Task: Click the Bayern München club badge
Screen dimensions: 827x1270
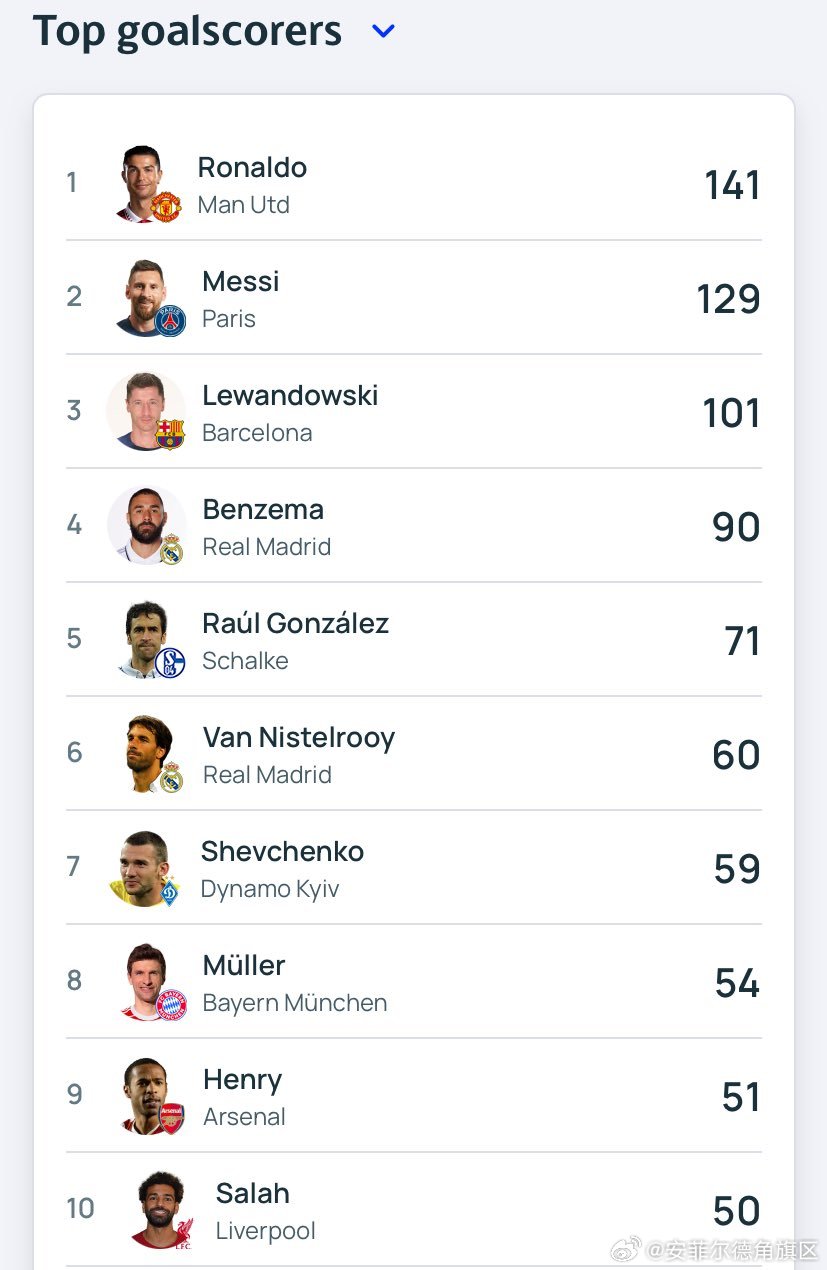Action: 171,1004
